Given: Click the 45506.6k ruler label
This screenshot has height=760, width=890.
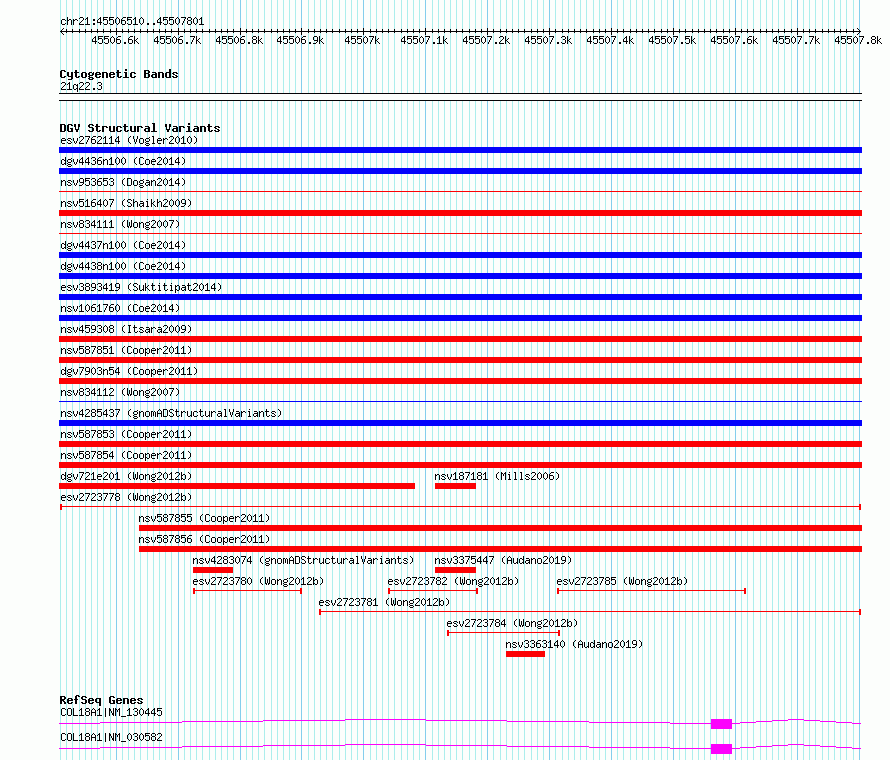Looking at the screenshot, I should (x=115, y=40).
